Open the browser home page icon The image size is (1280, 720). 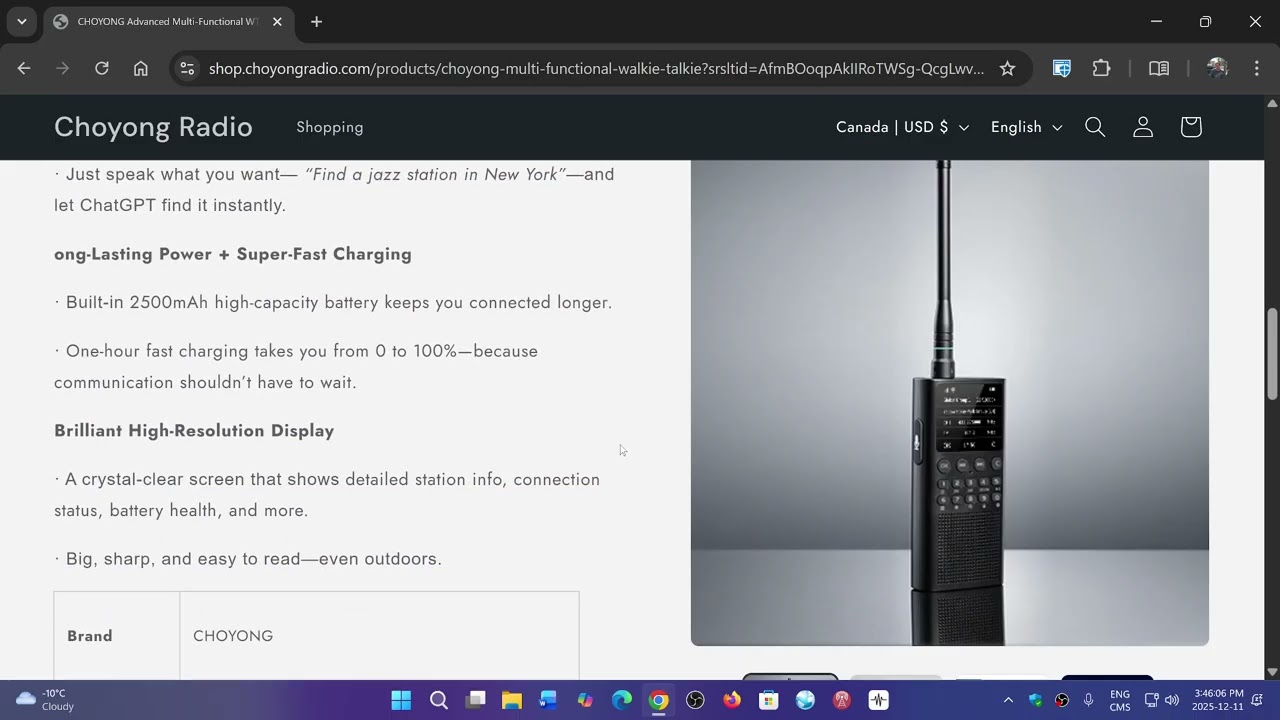(x=141, y=68)
